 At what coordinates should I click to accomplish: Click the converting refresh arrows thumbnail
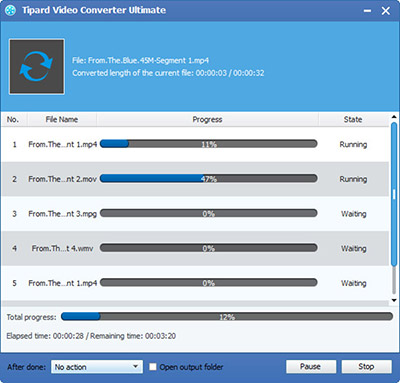pos(37,67)
